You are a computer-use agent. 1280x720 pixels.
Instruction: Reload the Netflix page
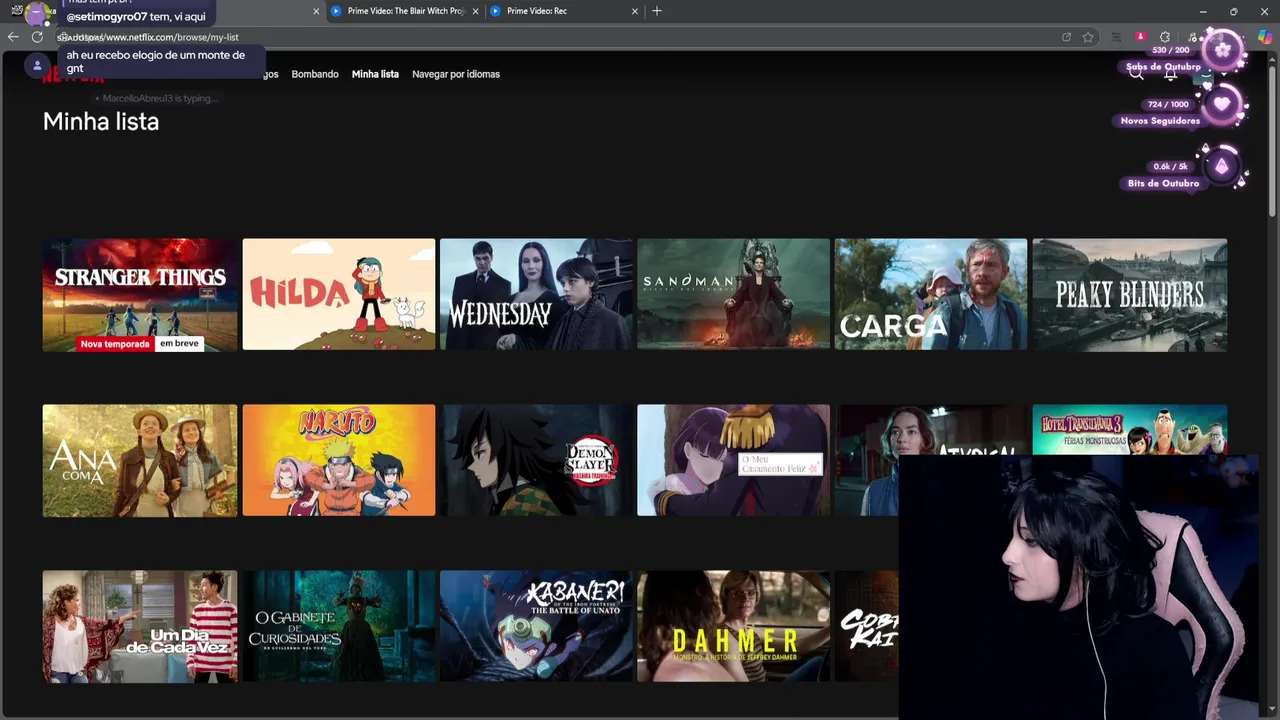pyautogui.click(x=37, y=37)
